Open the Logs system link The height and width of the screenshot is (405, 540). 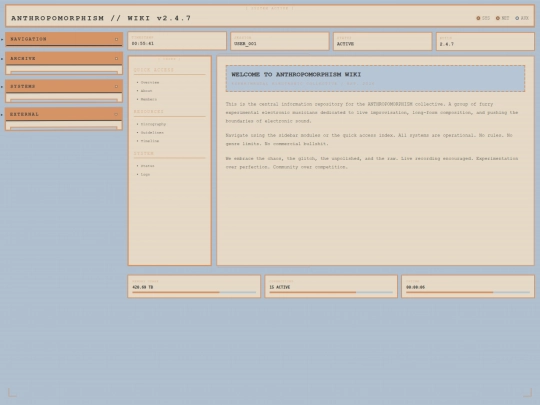tap(145, 174)
